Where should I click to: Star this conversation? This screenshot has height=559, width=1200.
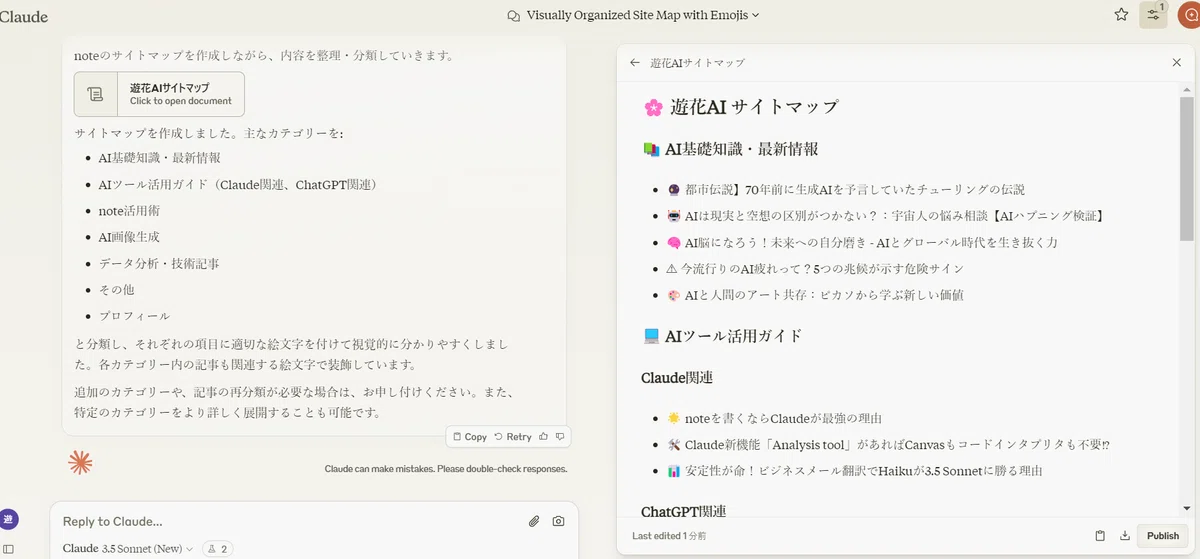1121,14
